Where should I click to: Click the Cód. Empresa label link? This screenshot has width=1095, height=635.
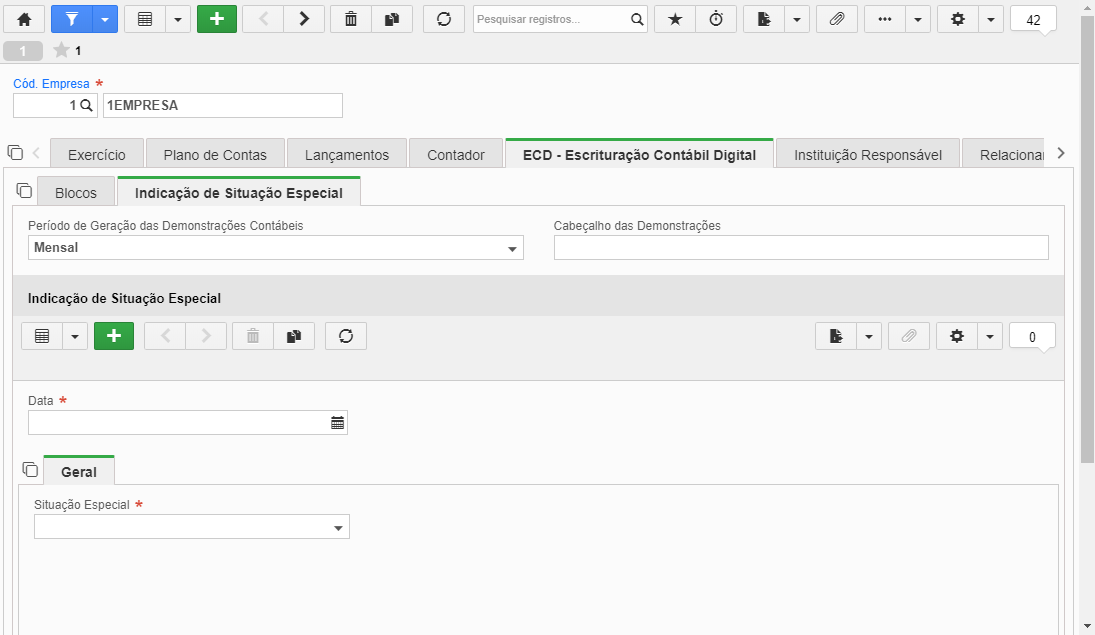(x=52, y=84)
